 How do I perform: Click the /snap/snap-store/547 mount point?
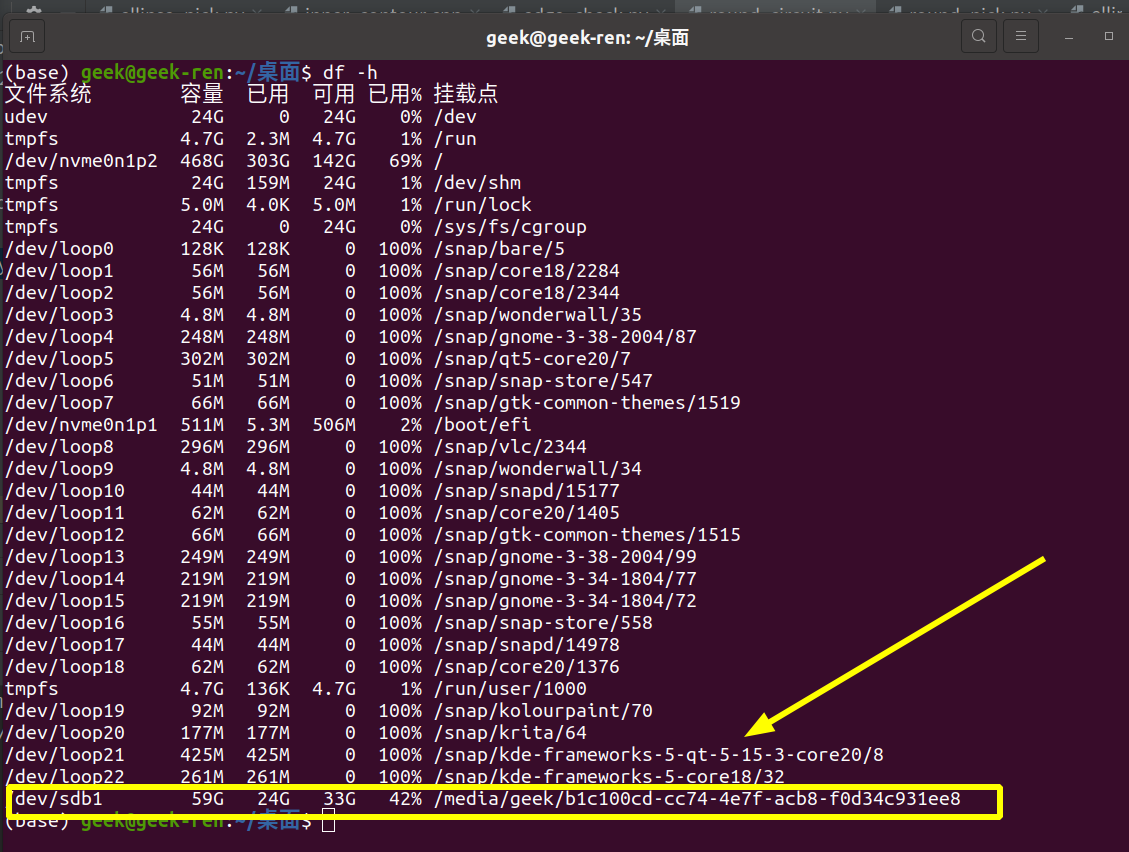pyautogui.click(x=543, y=380)
